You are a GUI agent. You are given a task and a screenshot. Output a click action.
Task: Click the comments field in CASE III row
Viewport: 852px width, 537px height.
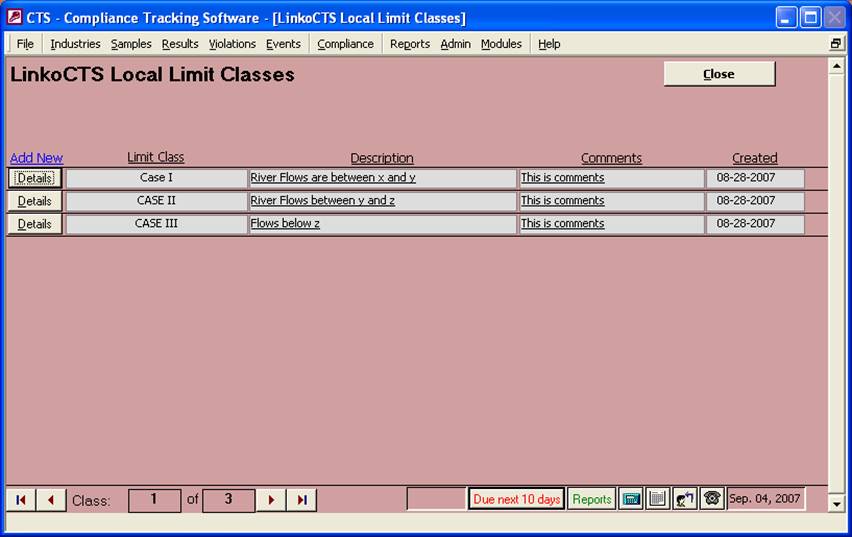[x=611, y=223]
